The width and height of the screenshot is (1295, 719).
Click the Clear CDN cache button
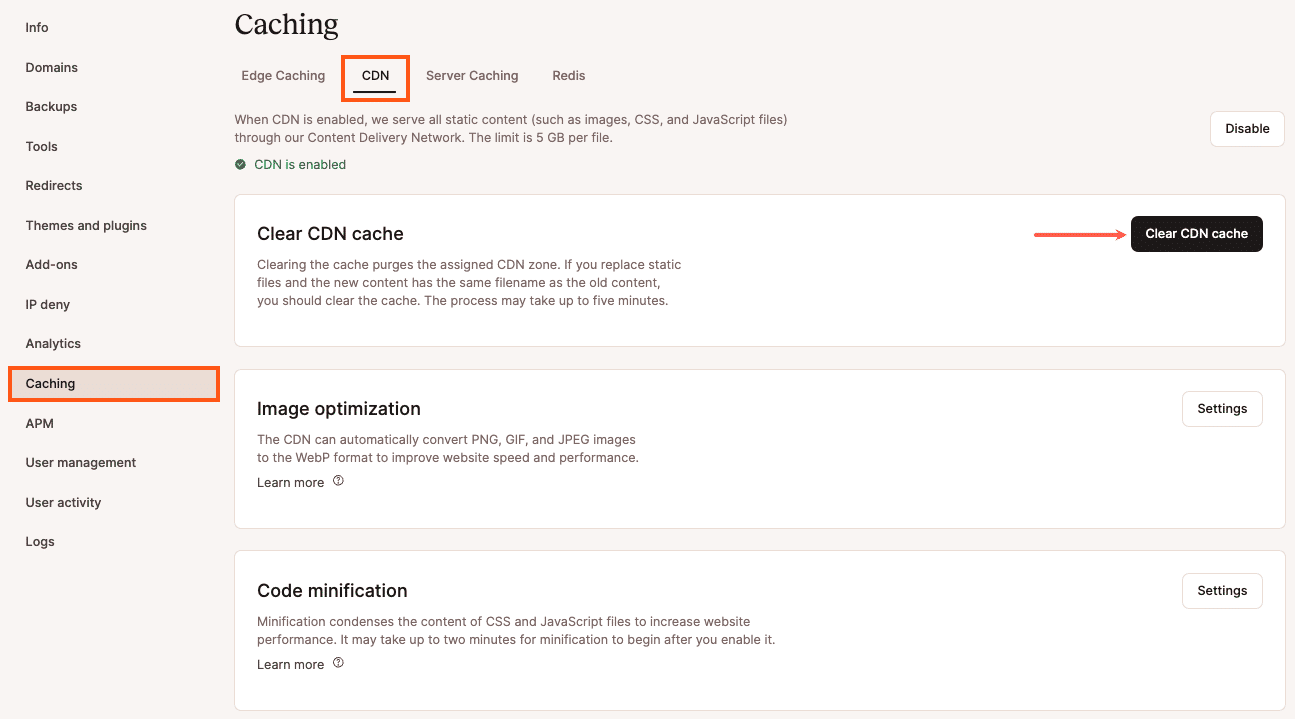tap(1197, 234)
